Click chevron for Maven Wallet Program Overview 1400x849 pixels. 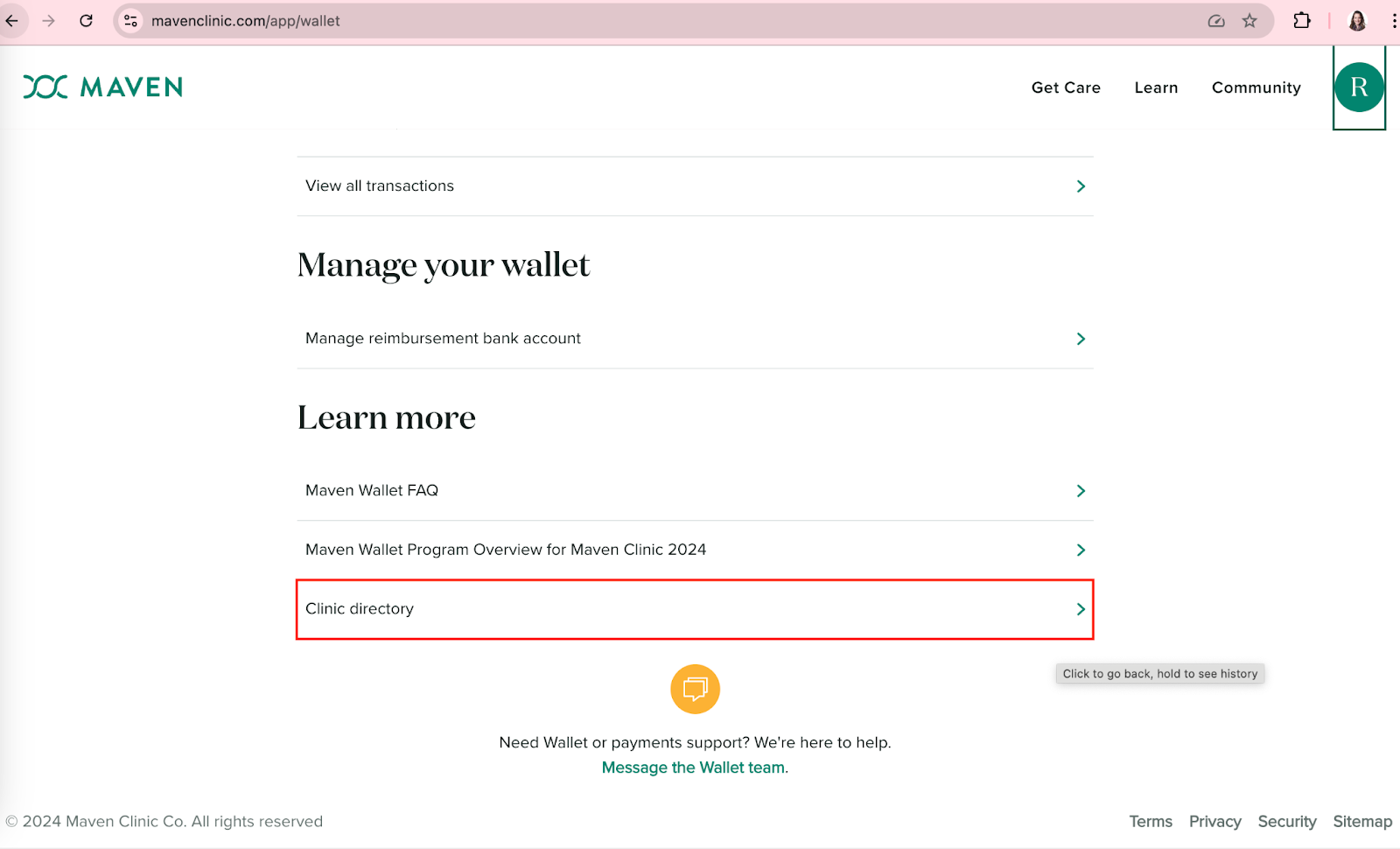click(x=1081, y=550)
